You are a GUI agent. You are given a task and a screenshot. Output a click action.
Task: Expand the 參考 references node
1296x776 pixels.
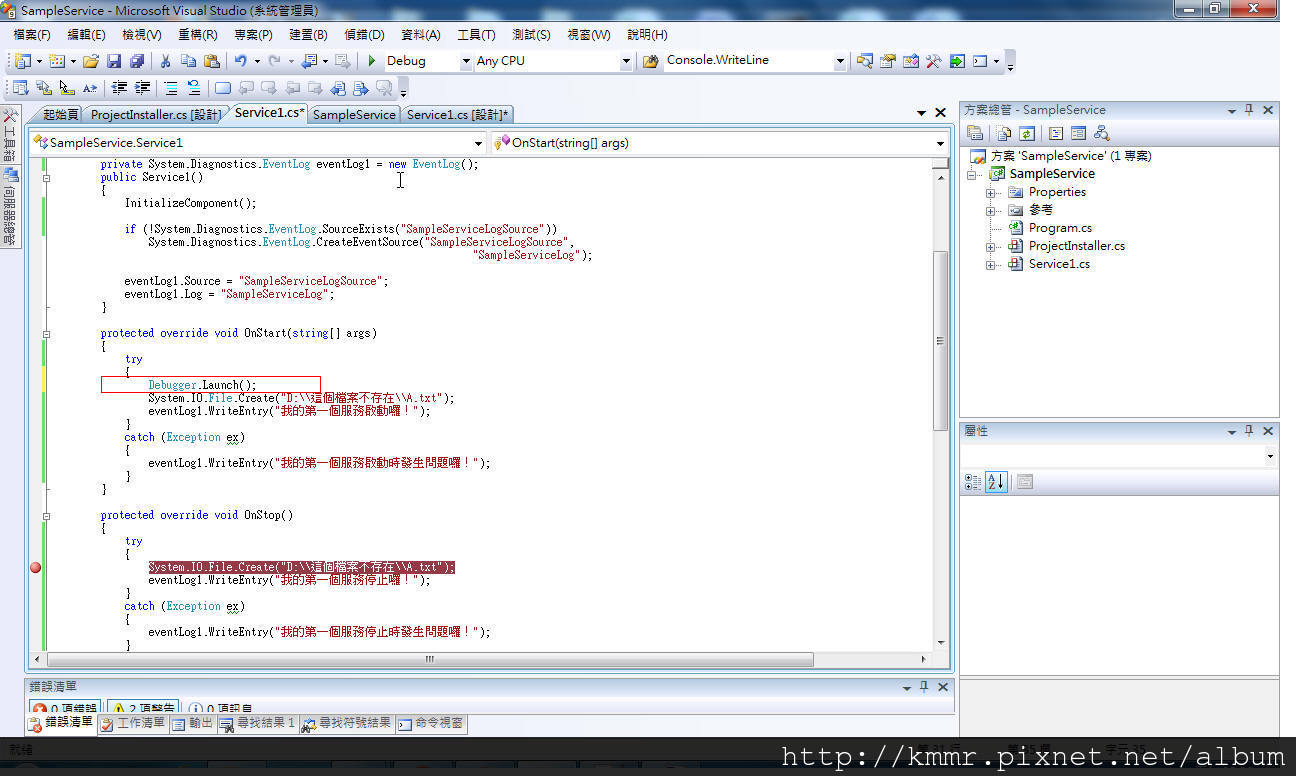[991, 210]
